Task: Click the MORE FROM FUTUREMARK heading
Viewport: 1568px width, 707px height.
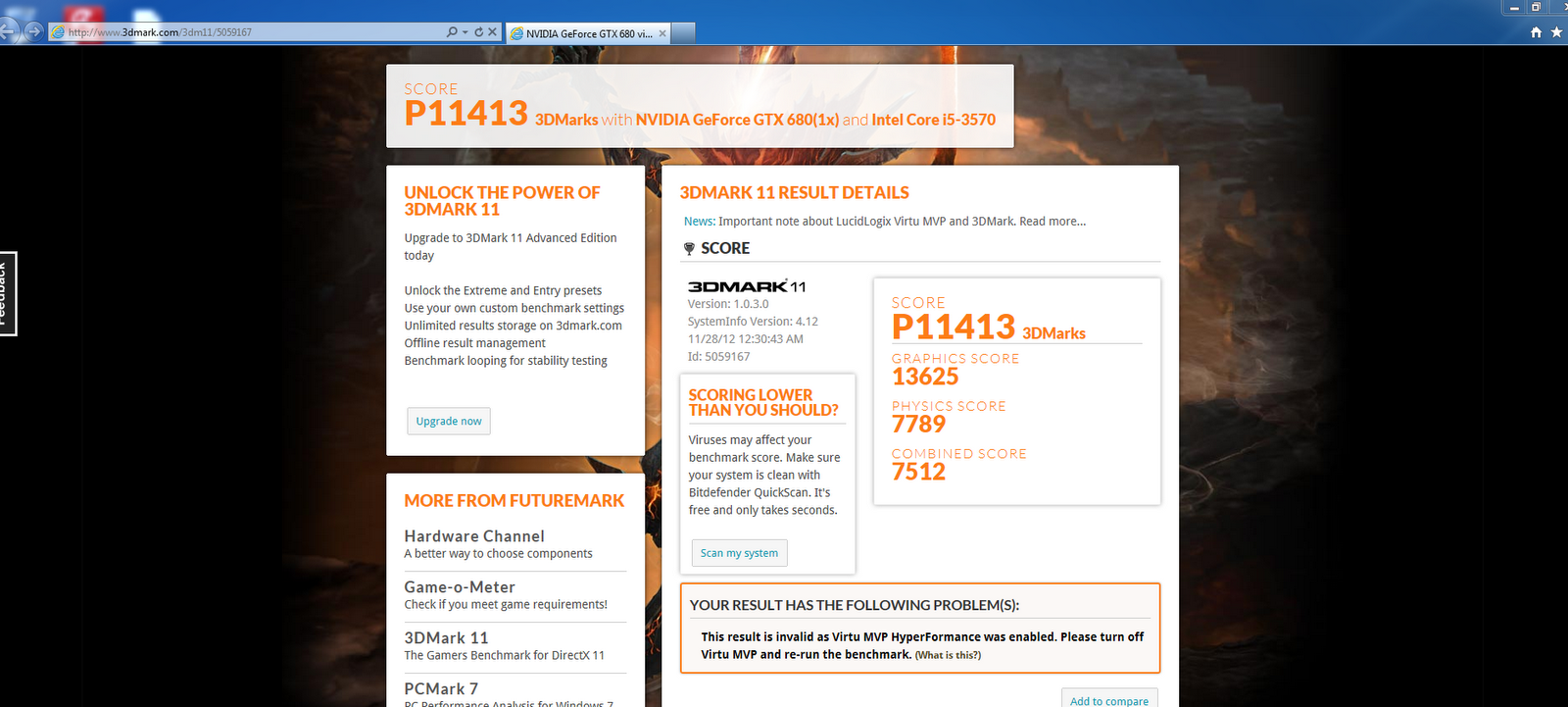Action: click(514, 501)
